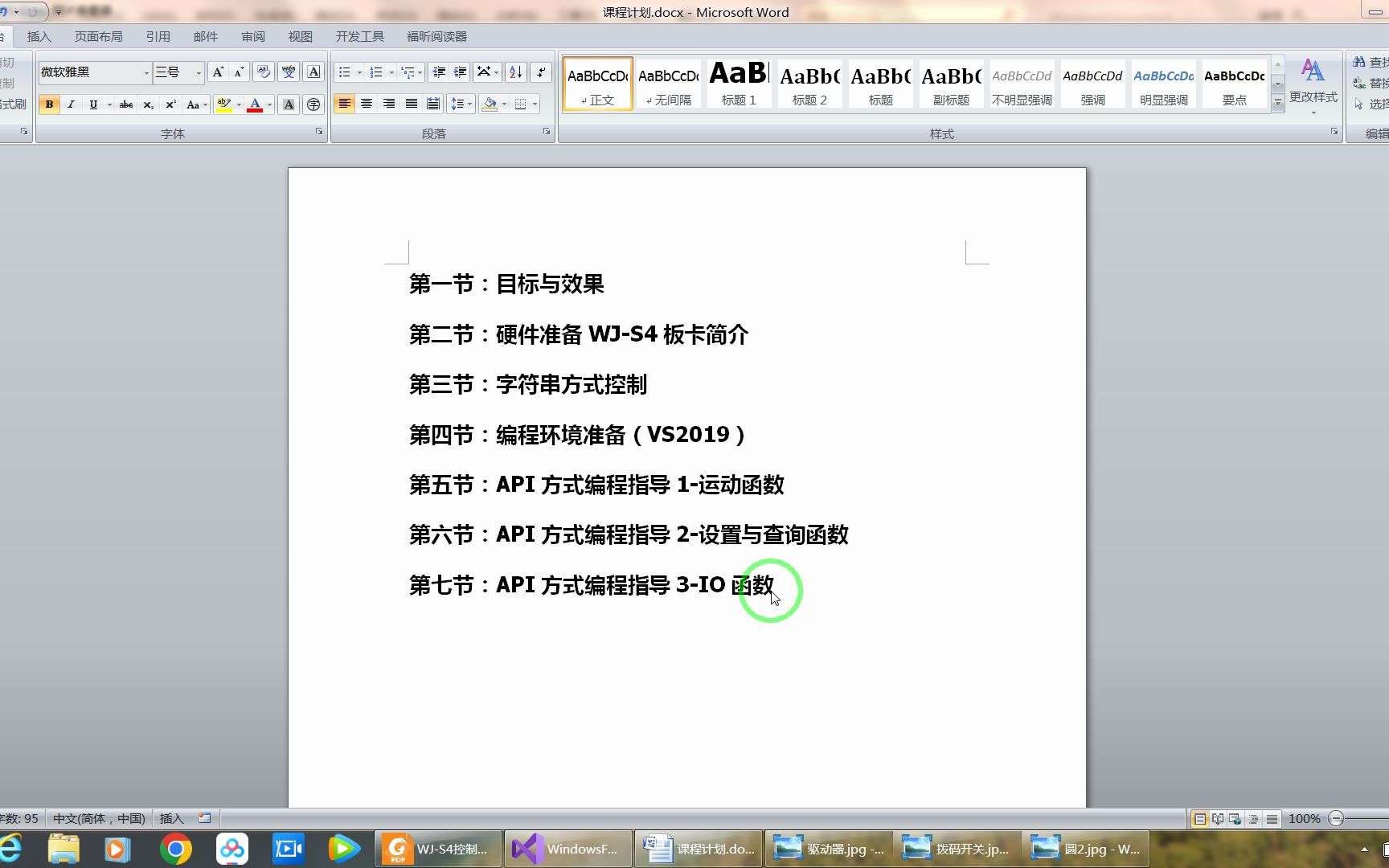Select the italic formatting icon
Viewport: 1389px width, 868px height.
pos(72,104)
